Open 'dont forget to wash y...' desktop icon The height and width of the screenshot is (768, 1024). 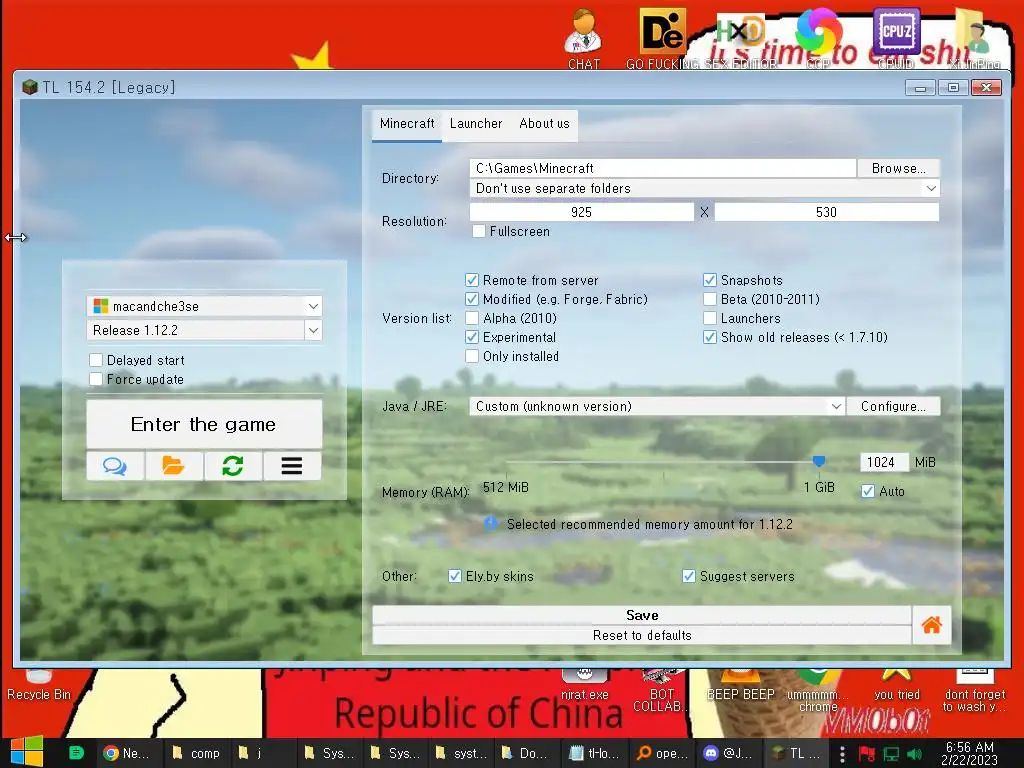[974, 691]
